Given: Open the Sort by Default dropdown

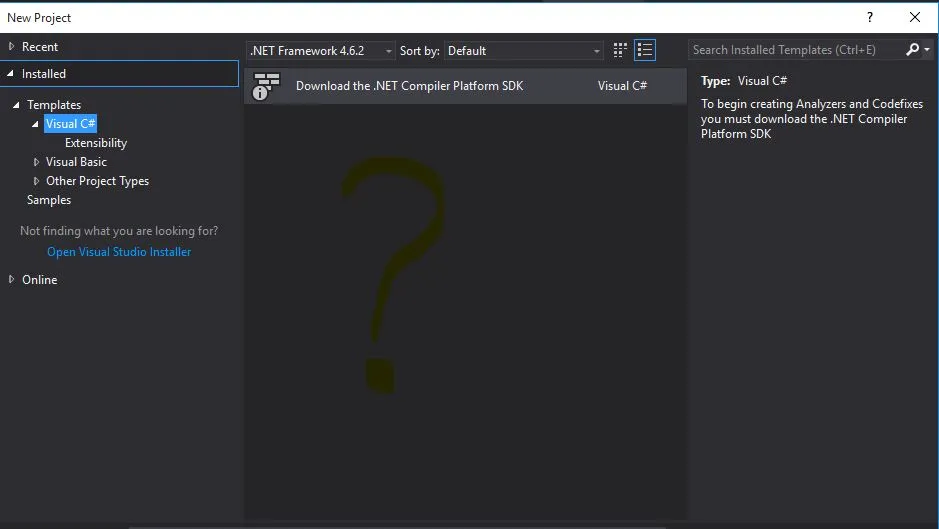Looking at the screenshot, I should (x=523, y=51).
